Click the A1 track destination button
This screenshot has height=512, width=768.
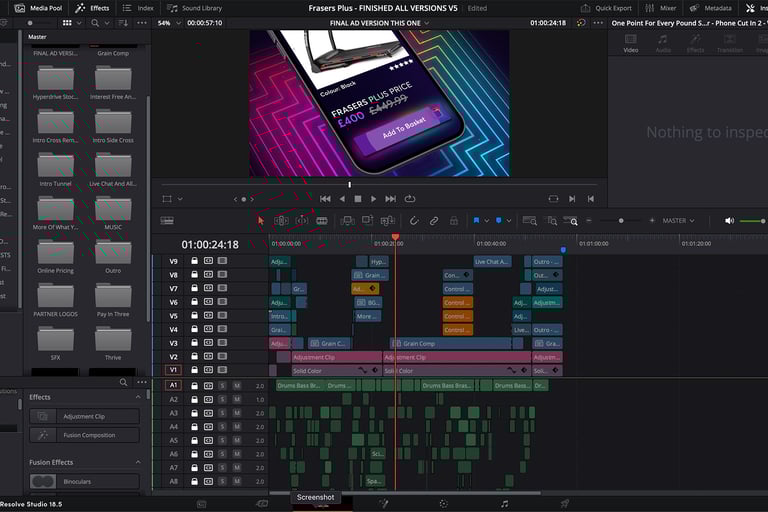coord(173,386)
